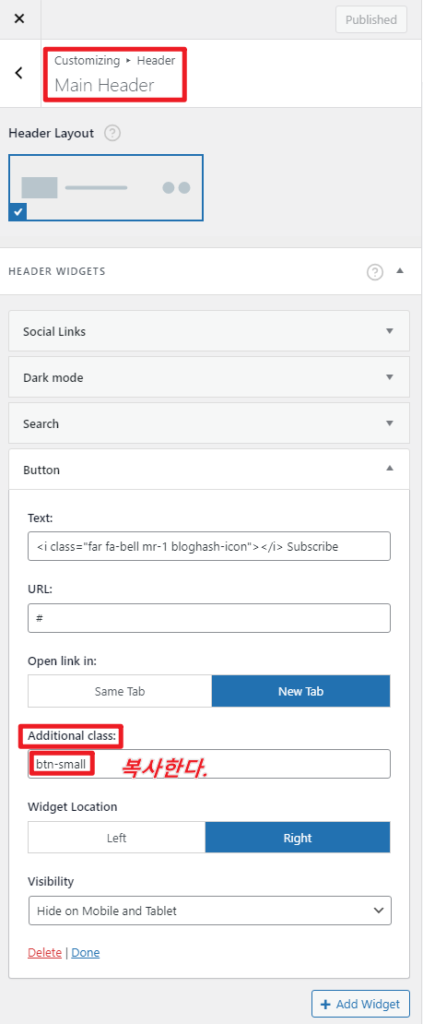Expand the Social Links widget
Viewport: 423px width, 1024px height.
click(209, 331)
